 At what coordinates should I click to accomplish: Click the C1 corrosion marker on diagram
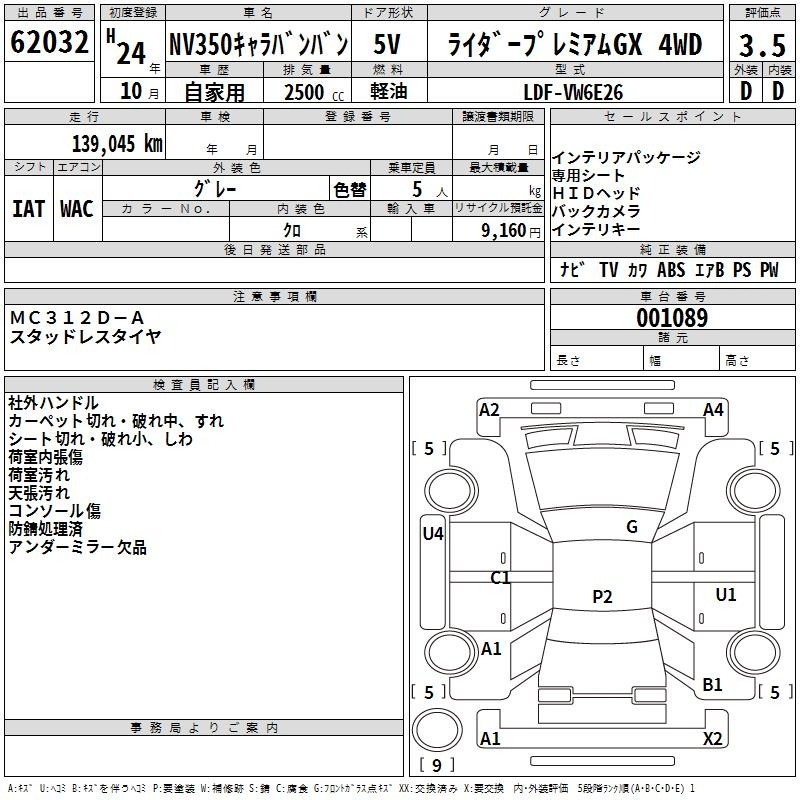500,578
